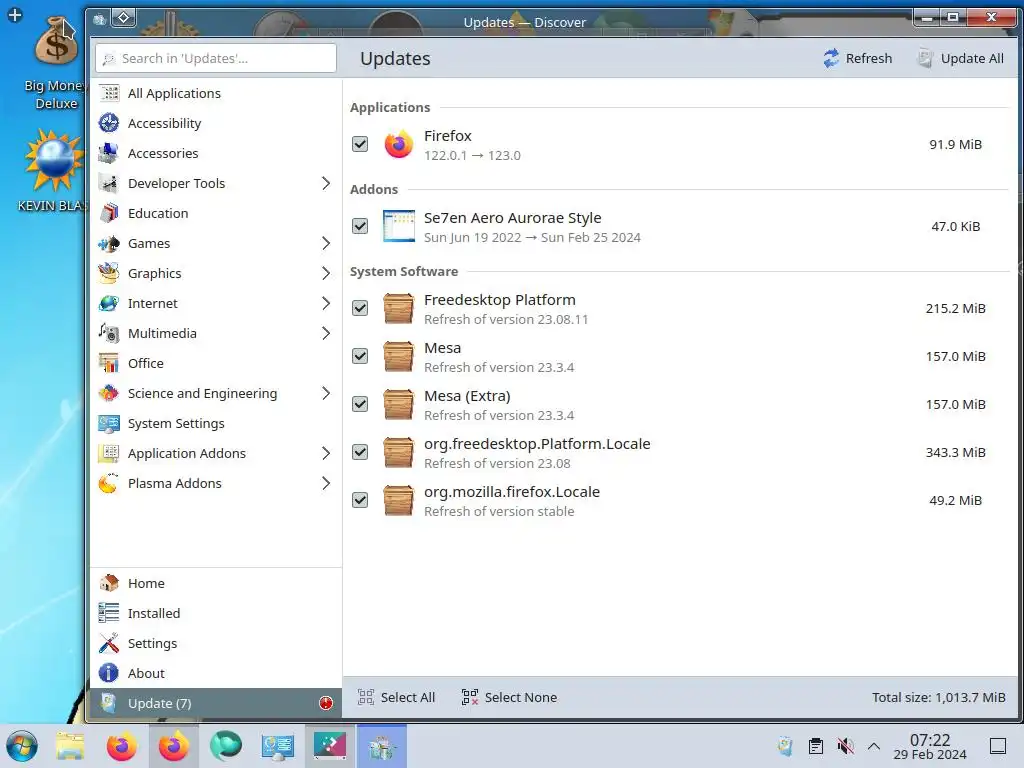Click the Total size: 1,013.7 MiB text
This screenshot has width=1024, height=768.
938,697
